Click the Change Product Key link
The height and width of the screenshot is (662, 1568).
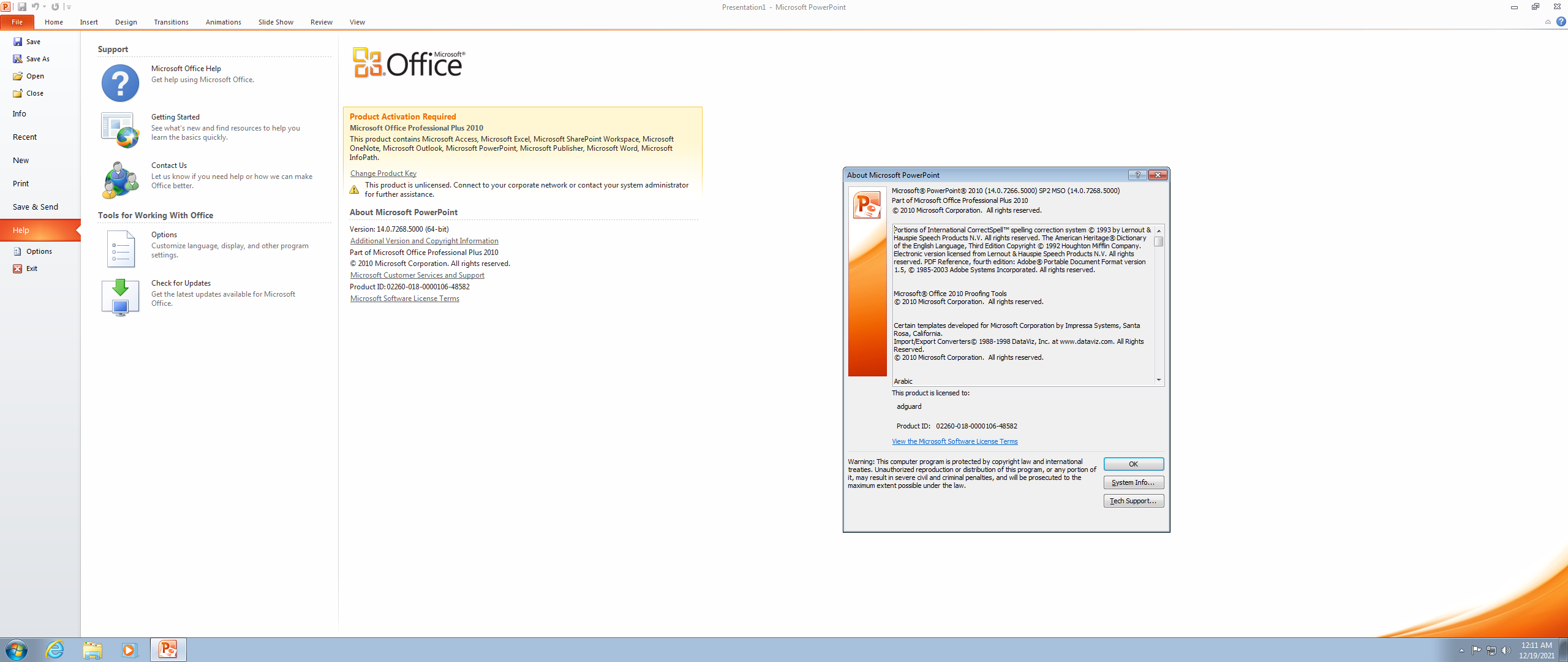(383, 173)
